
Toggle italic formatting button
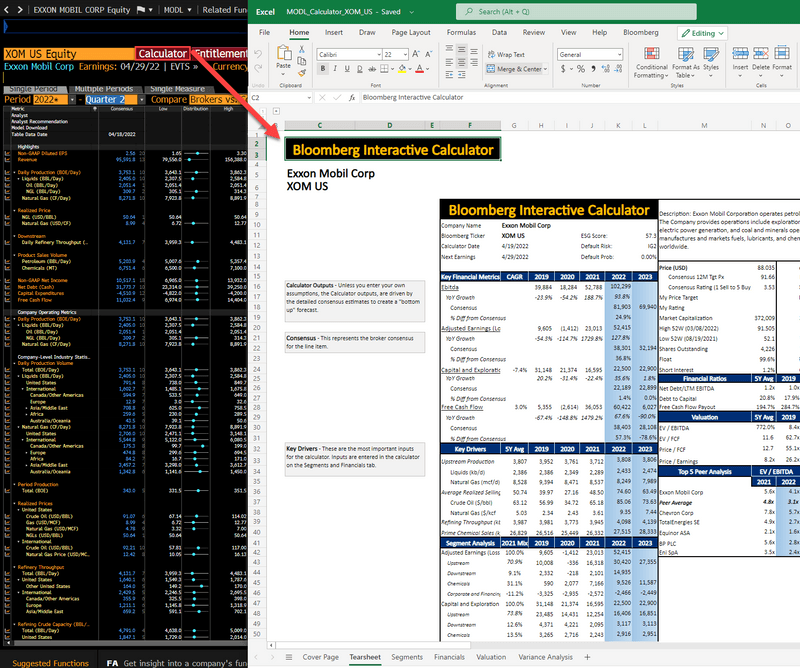[x=335, y=70]
